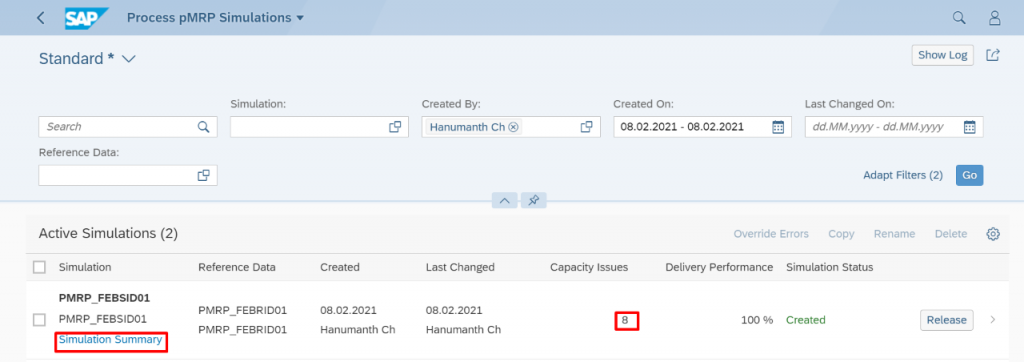The height and width of the screenshot is (362, 1024).
Task: Open the Process pMRP Simulations title menu
Action: pos(215,18)
